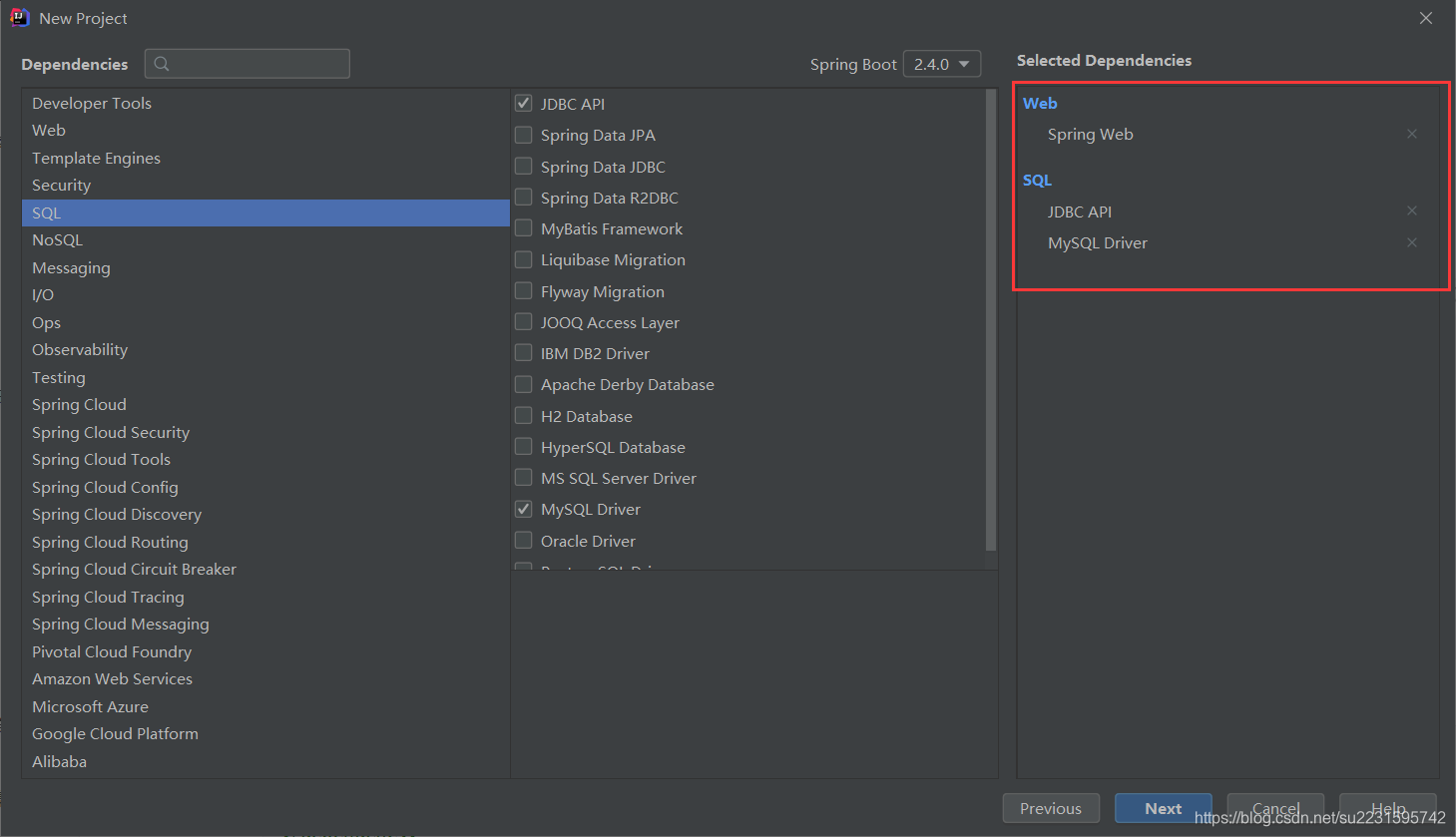Choose Spring Cloud Tools
The width and height of the screenshot is (1456, 837).
(x=265, y=459)
